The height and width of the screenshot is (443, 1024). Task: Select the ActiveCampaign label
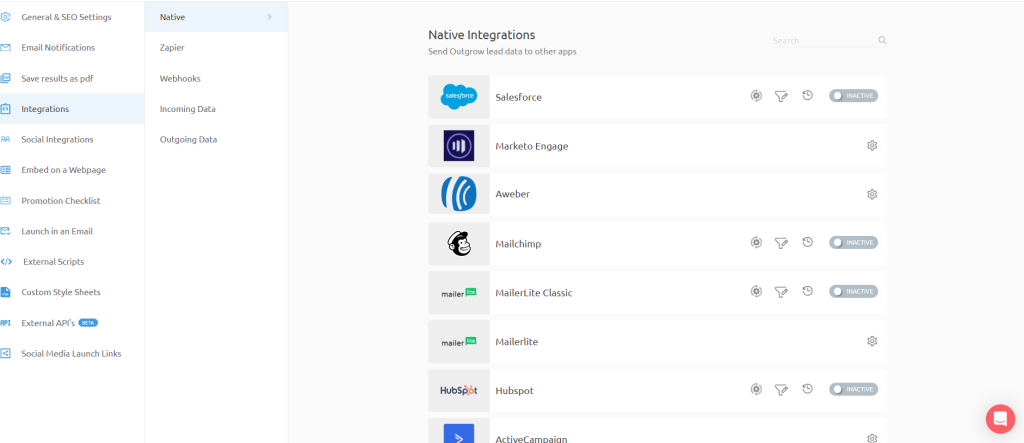[x=531, y=439]
